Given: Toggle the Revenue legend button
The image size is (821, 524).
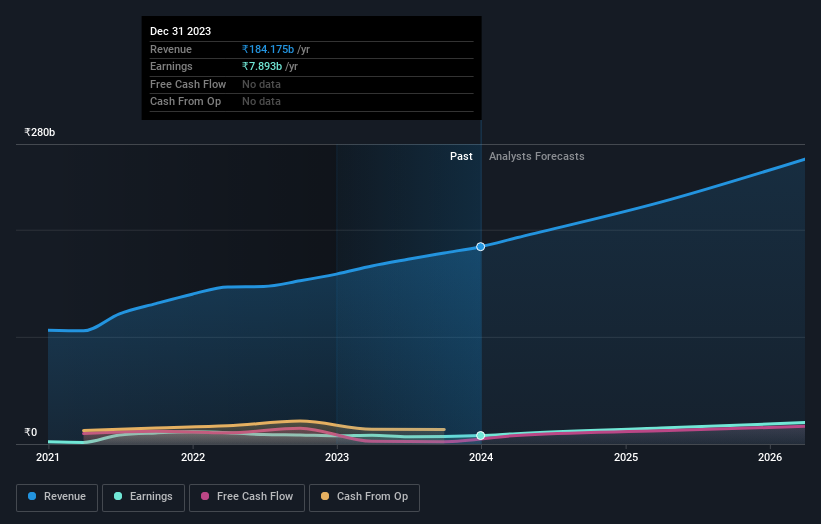Looking at the screenshot, I should 57,497.
